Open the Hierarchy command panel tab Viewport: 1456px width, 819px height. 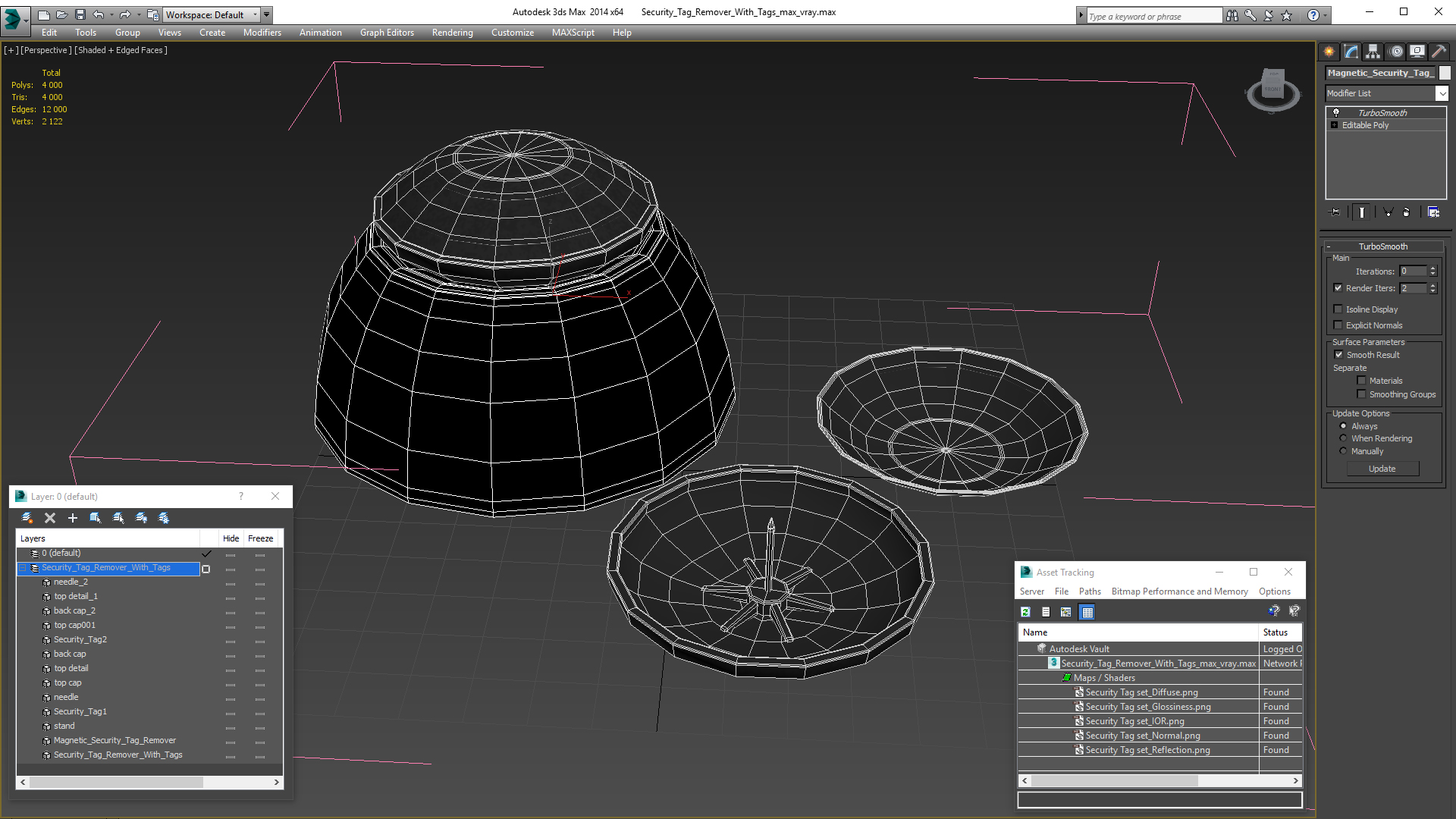click(x=1373, y=52)
